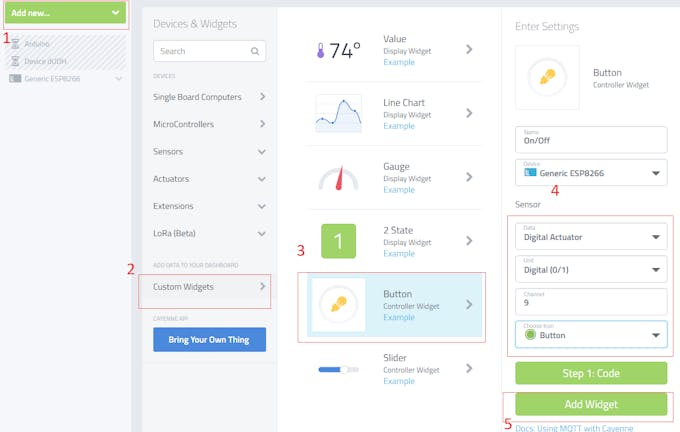Open the Value widget Example link
680x432 pixels.
(x=399, y=62)
